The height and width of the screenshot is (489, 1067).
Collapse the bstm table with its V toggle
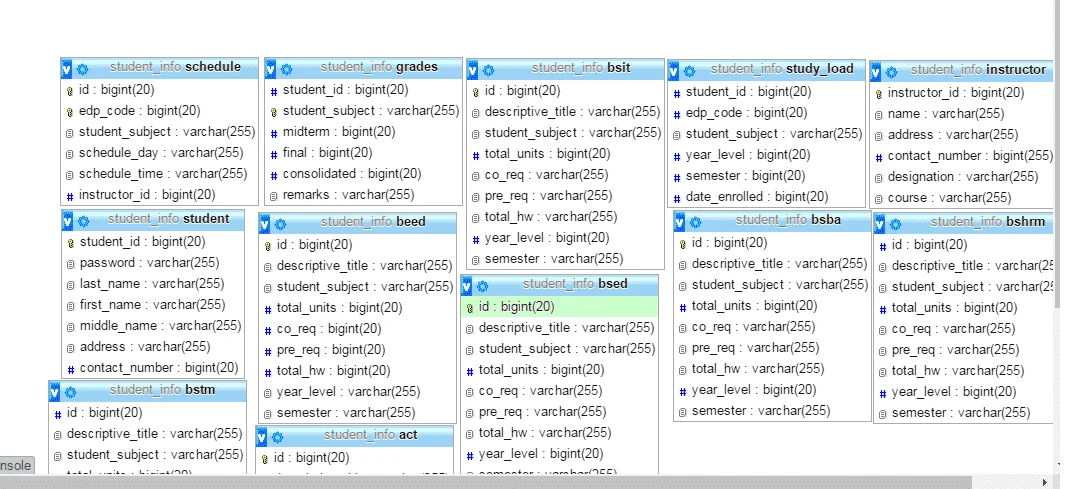point(54,392)
